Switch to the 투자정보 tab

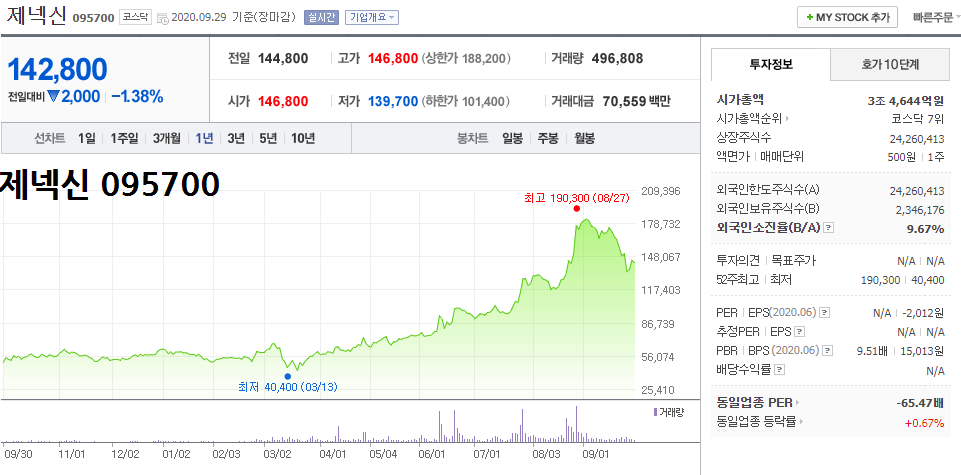point(771,64)
